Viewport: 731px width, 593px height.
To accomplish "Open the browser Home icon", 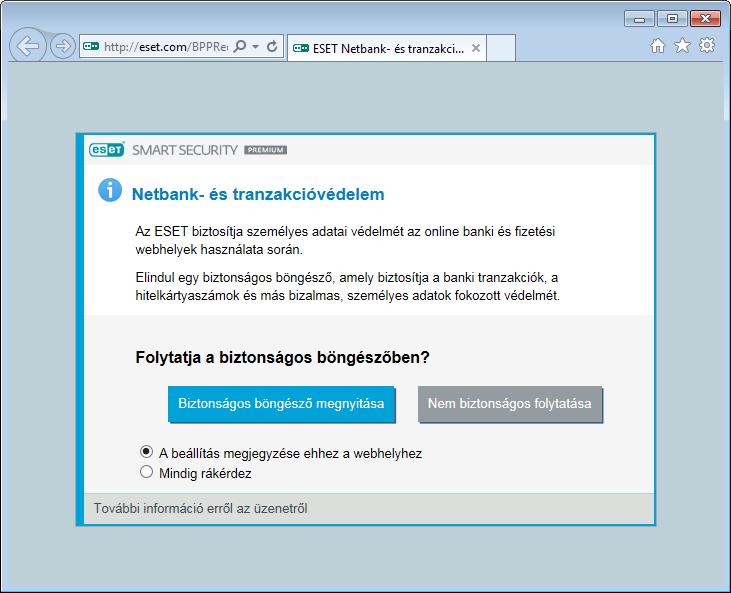I will [658, 46].
